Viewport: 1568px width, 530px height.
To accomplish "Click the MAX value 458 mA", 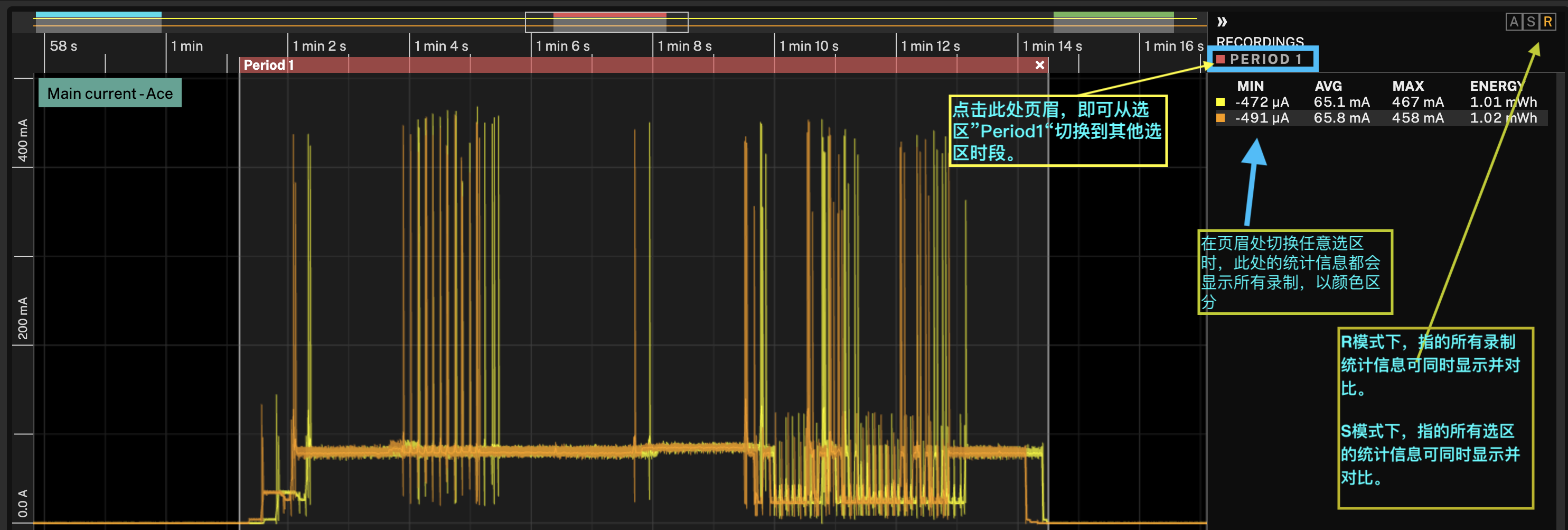I will 1417,118.
